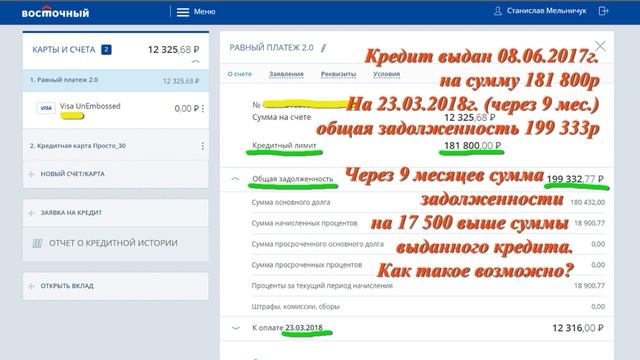Click plus icon for Открыть вклад
640x360 pixels.
[x=31, y=286]
